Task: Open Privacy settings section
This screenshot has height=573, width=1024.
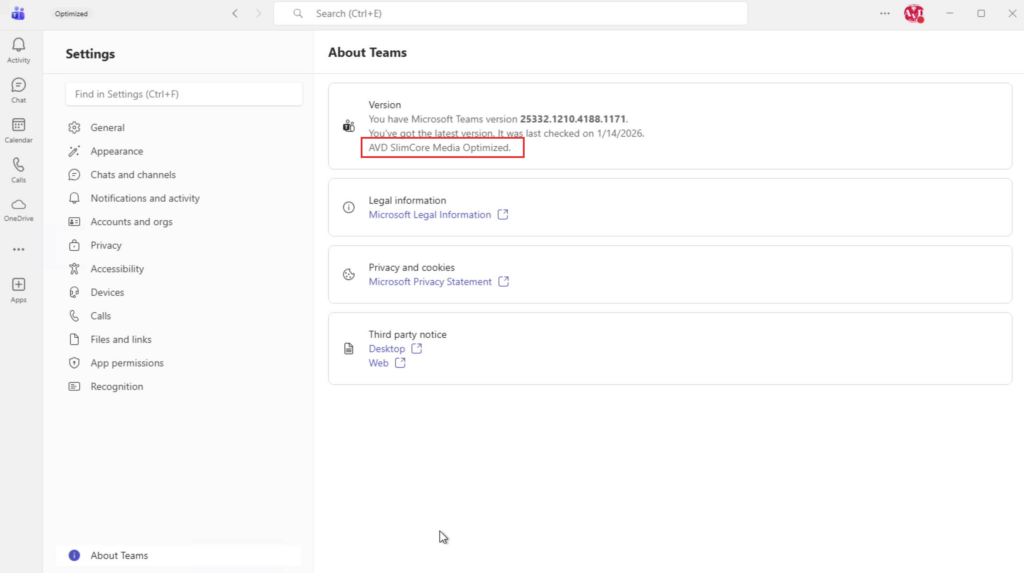Action: pos(106,245)
